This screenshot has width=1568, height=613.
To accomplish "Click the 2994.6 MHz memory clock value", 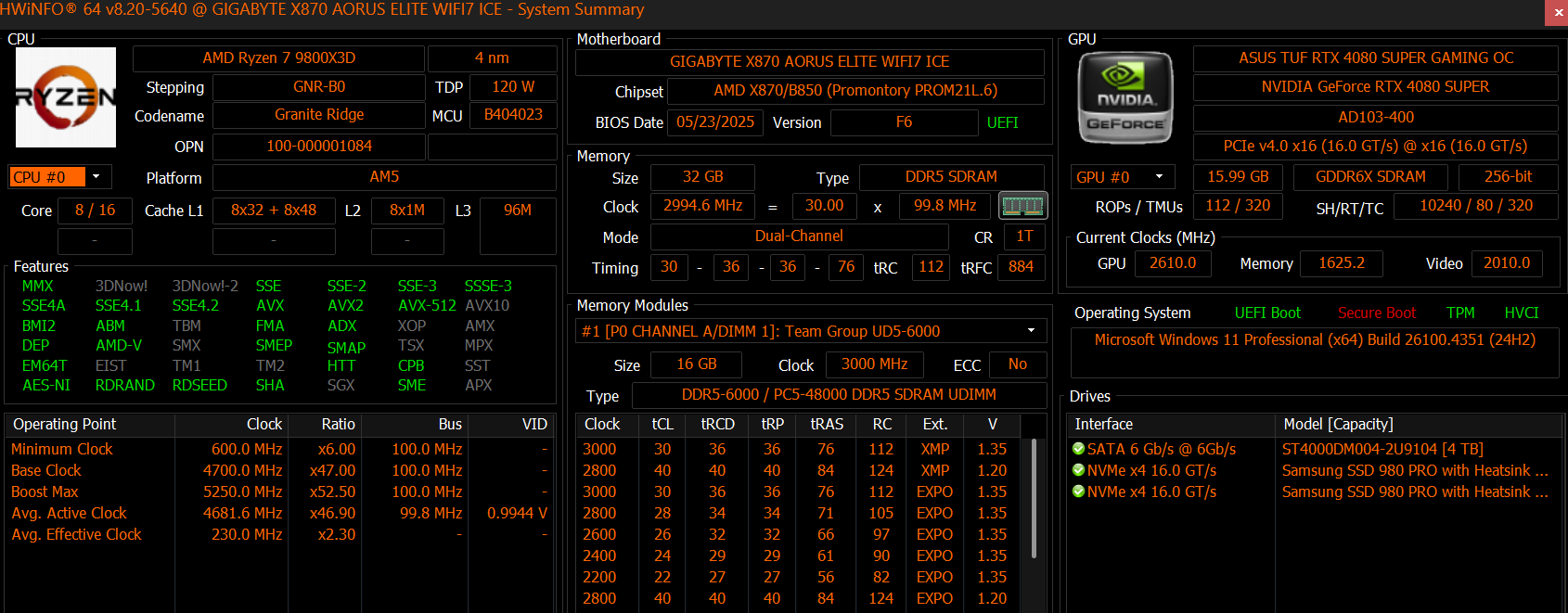I will coord(702,206).
